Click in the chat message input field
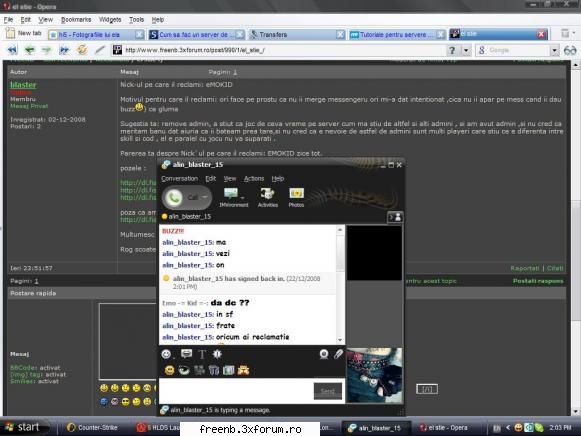581x436 pixels. pos(236,391)
